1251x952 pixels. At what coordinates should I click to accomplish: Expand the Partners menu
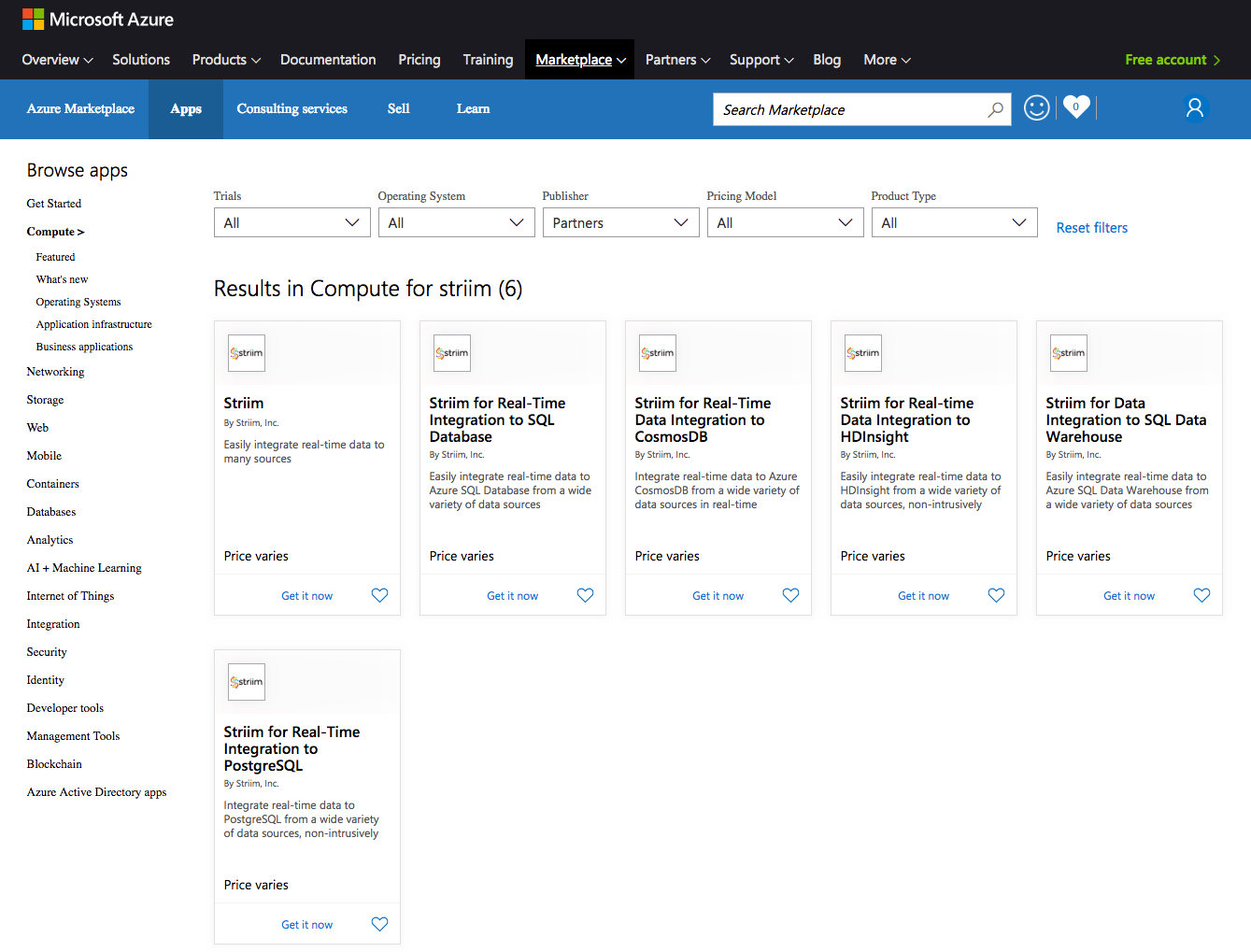point(678,60)
